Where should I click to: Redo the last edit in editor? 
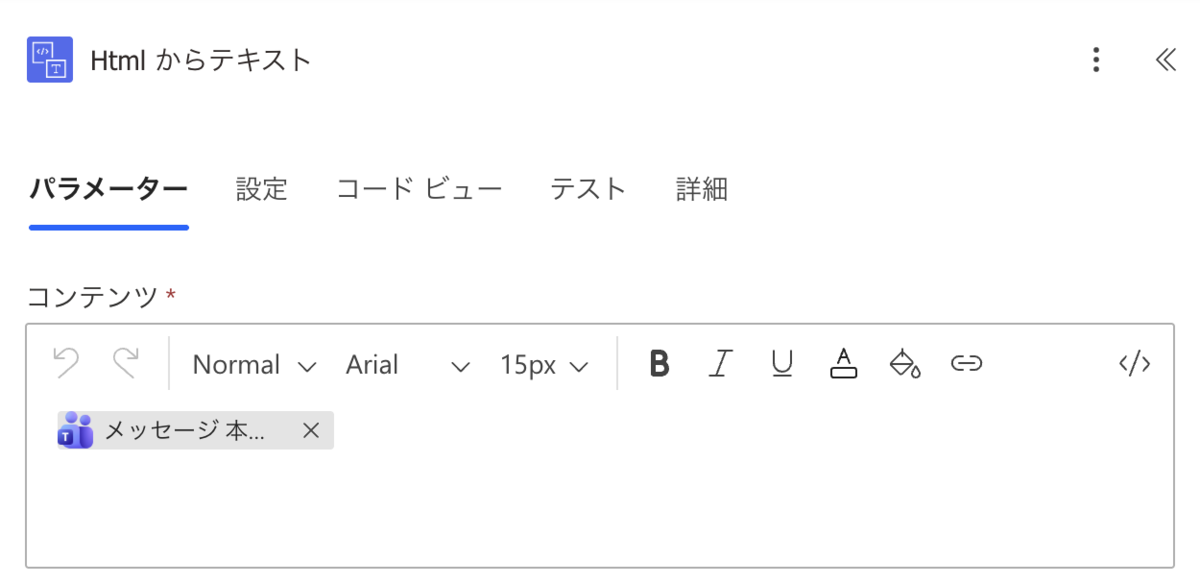(125, 364)
